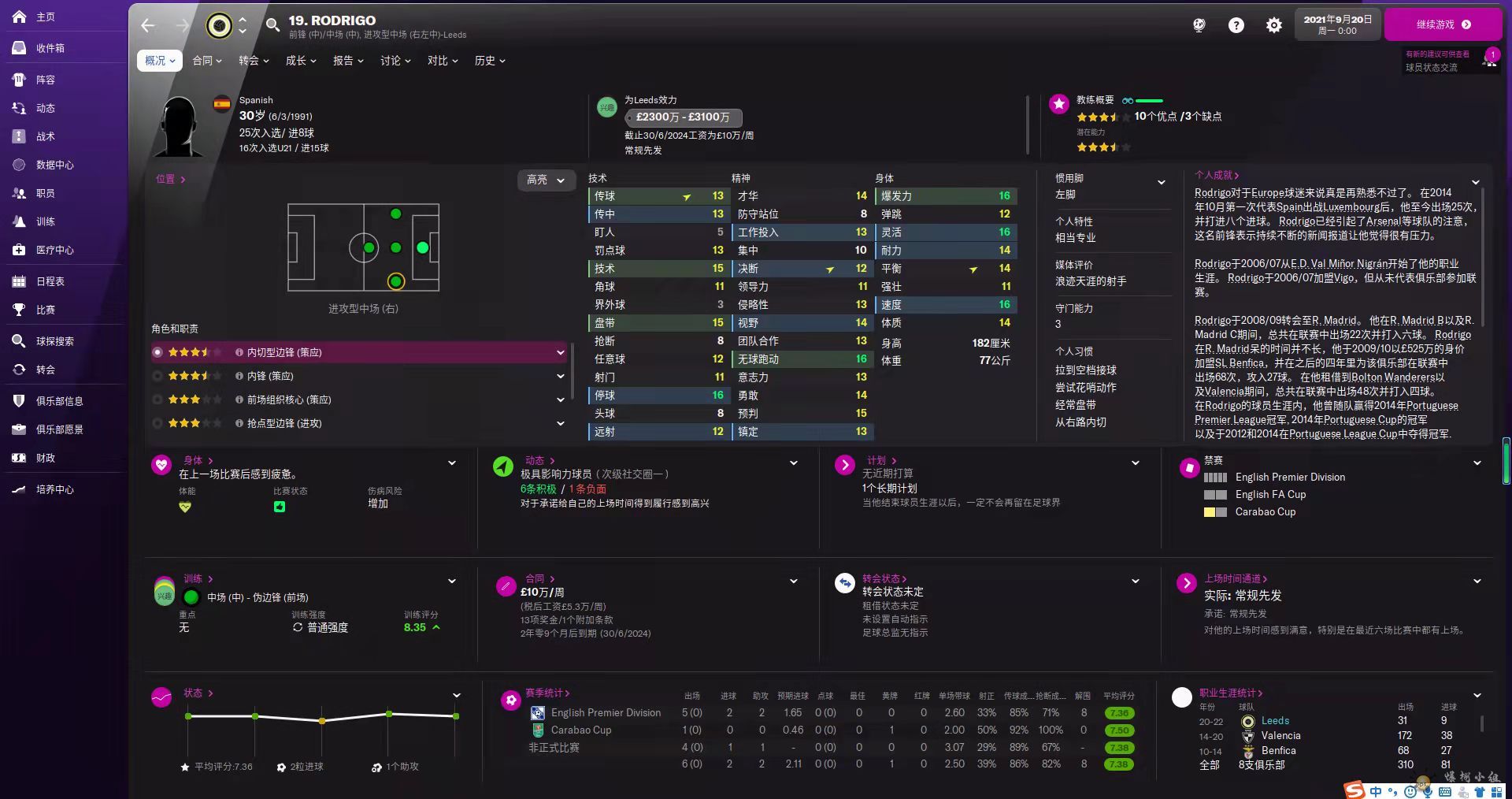The image size is (1512, 799).
Task: Open the 对比 comparison menu
Action: point(443,61)
